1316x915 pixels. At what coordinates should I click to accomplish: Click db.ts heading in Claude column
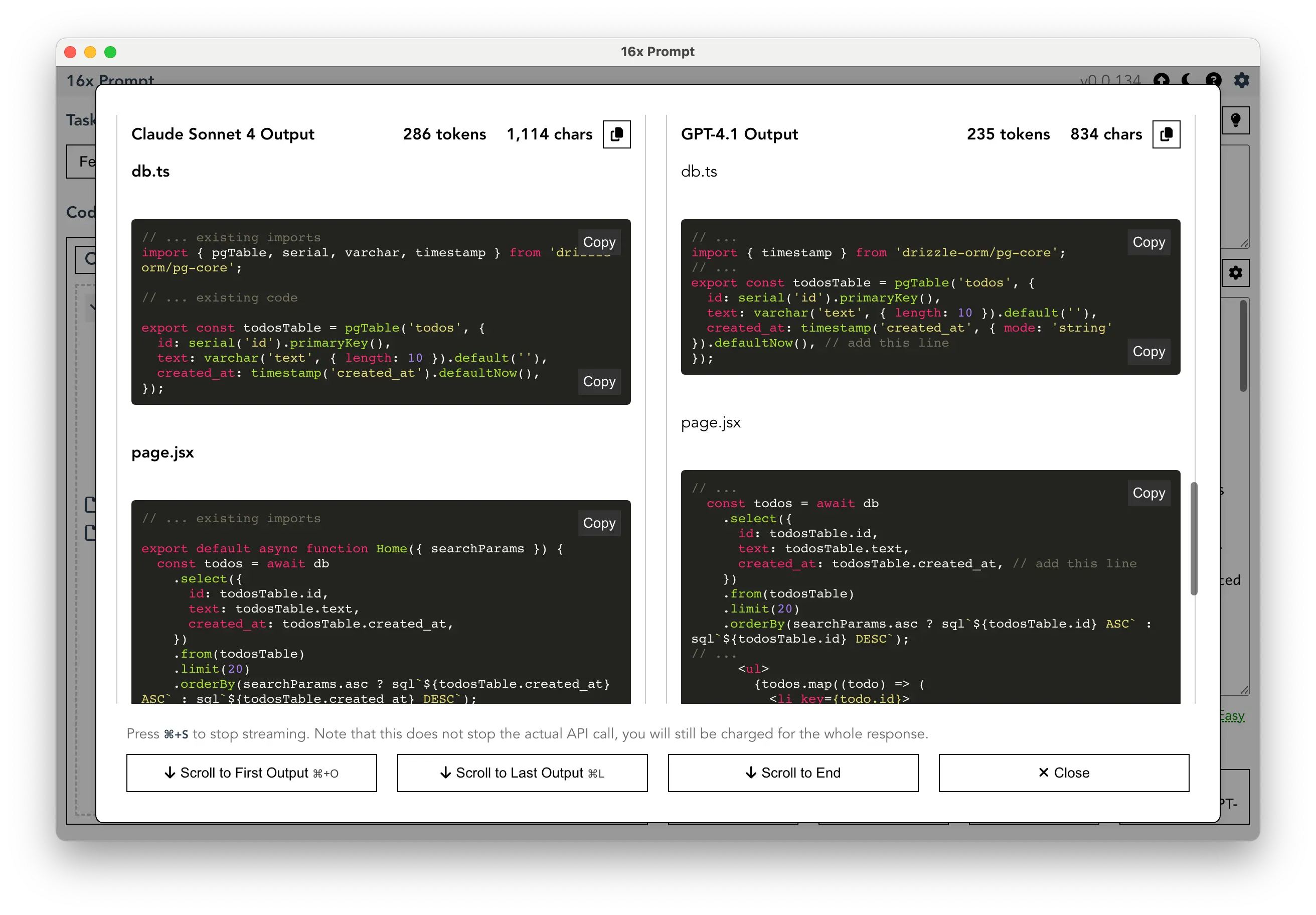click(150, 172)
